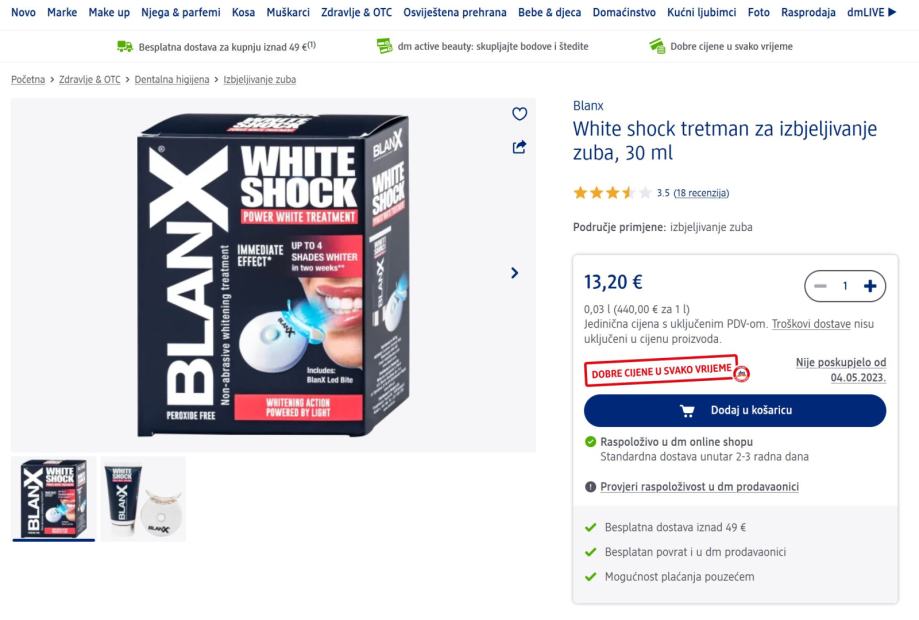Decrease quantity with the minus button
919x620 pixels.
(820, 286)
